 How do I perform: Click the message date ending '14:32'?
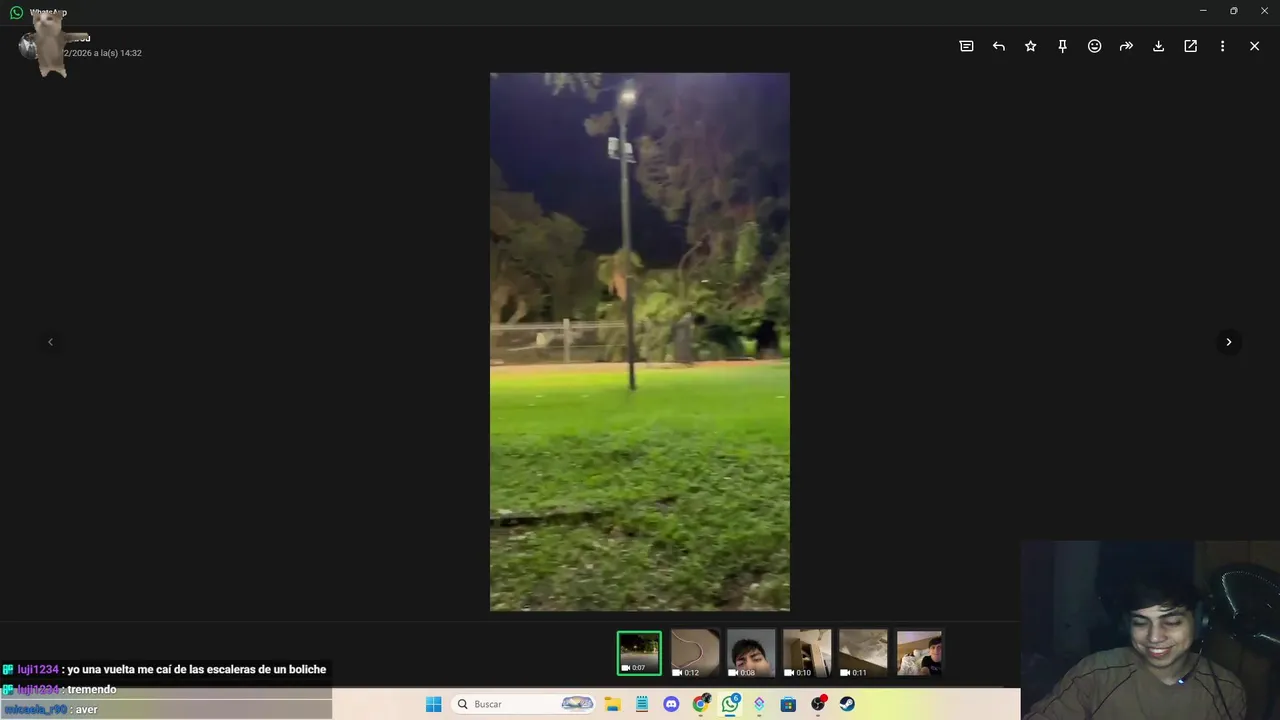100,53
